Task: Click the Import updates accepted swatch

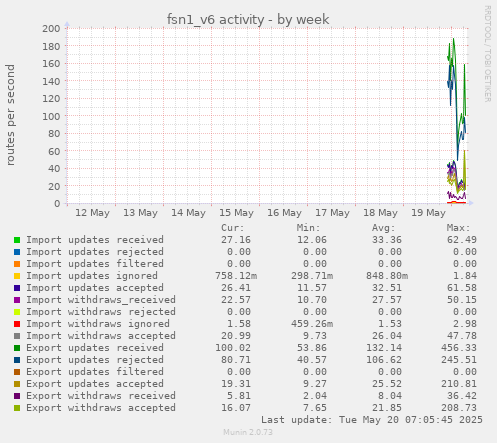Action: click(x=17, y=288)
